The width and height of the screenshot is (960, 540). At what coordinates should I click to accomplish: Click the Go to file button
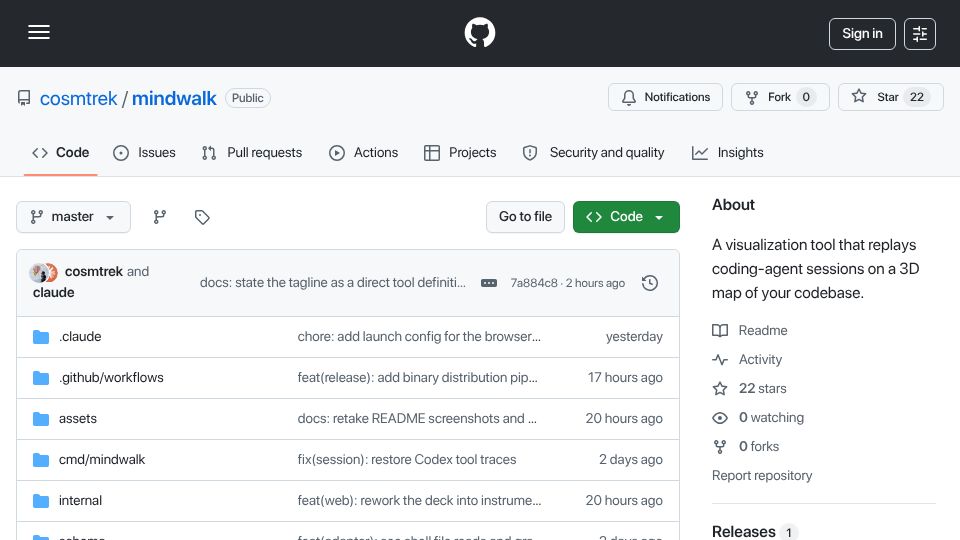(525, 217)
